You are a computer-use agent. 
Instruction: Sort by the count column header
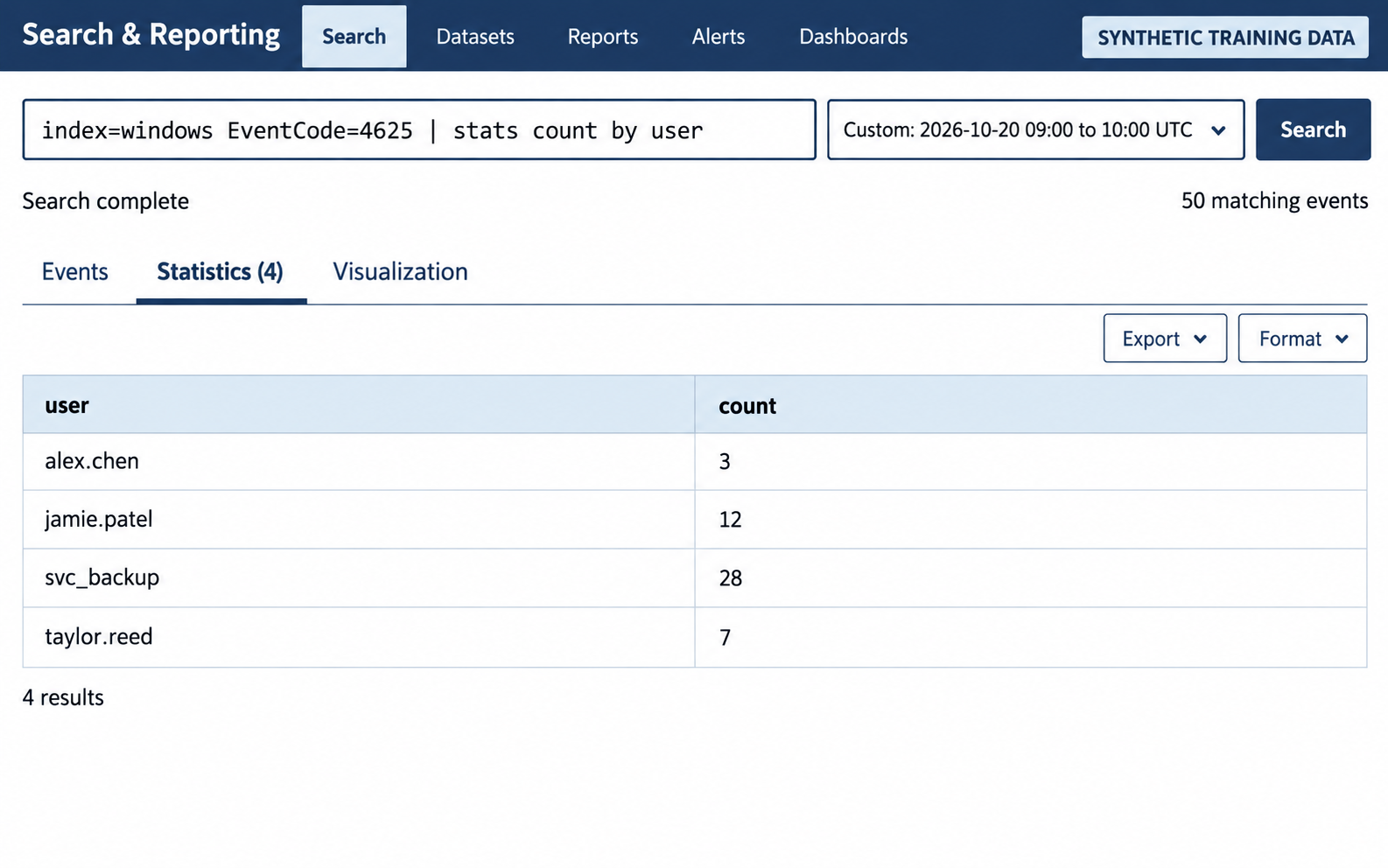(1031, 405)
